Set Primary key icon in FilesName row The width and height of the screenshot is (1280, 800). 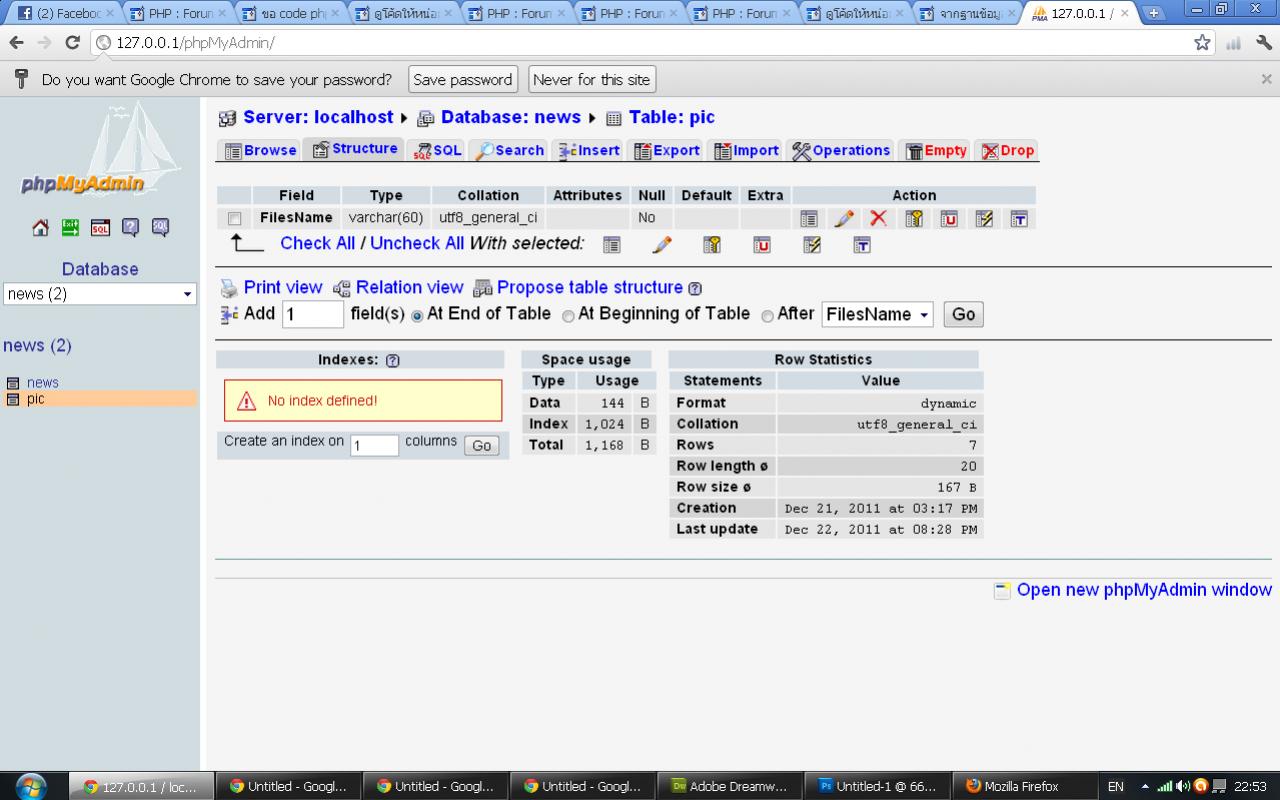click(914, 218)
